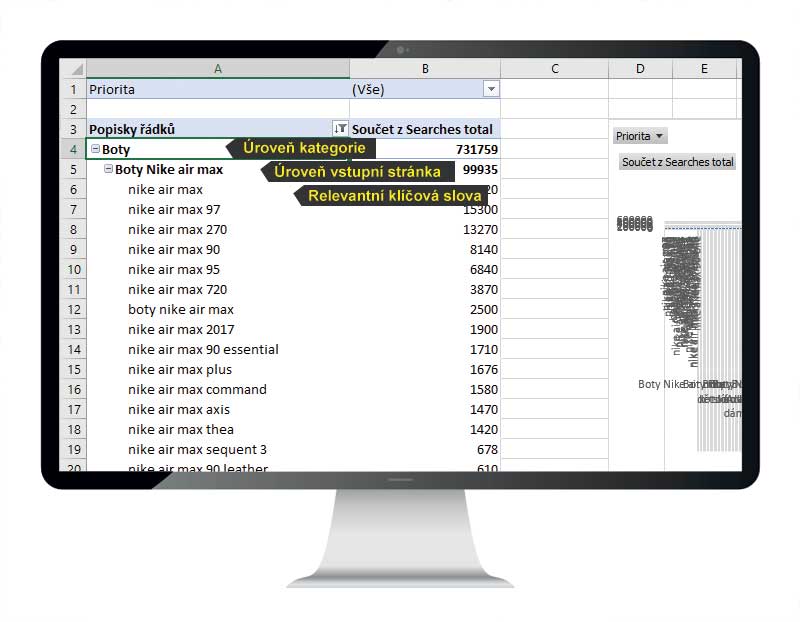This screenshot has width=800, height=622.
Task: Select the value 2500 cell
Action: pos(425,309)
